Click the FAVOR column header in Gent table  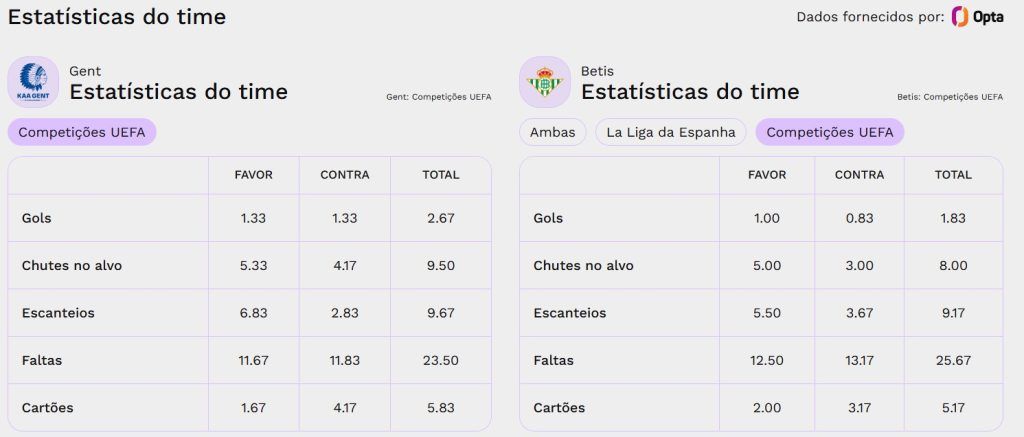[253, 175]
